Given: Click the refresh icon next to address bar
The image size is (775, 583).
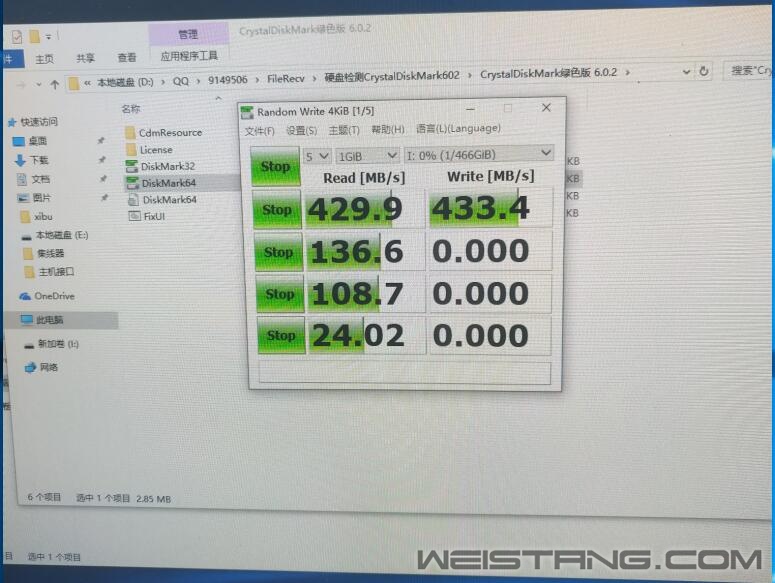Looking at the screenshot, I should click(704, 71).
